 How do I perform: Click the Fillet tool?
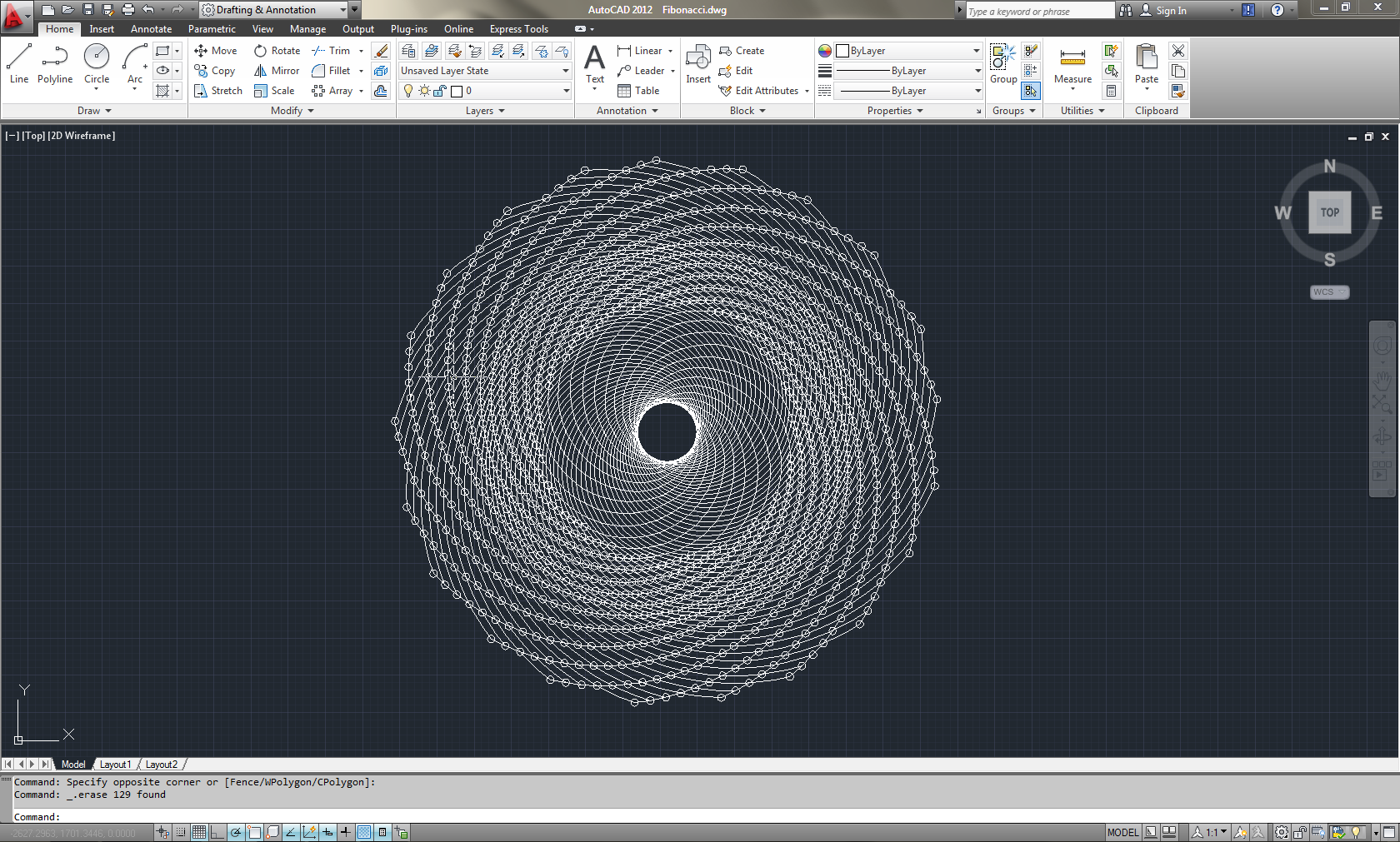(331, 71)
